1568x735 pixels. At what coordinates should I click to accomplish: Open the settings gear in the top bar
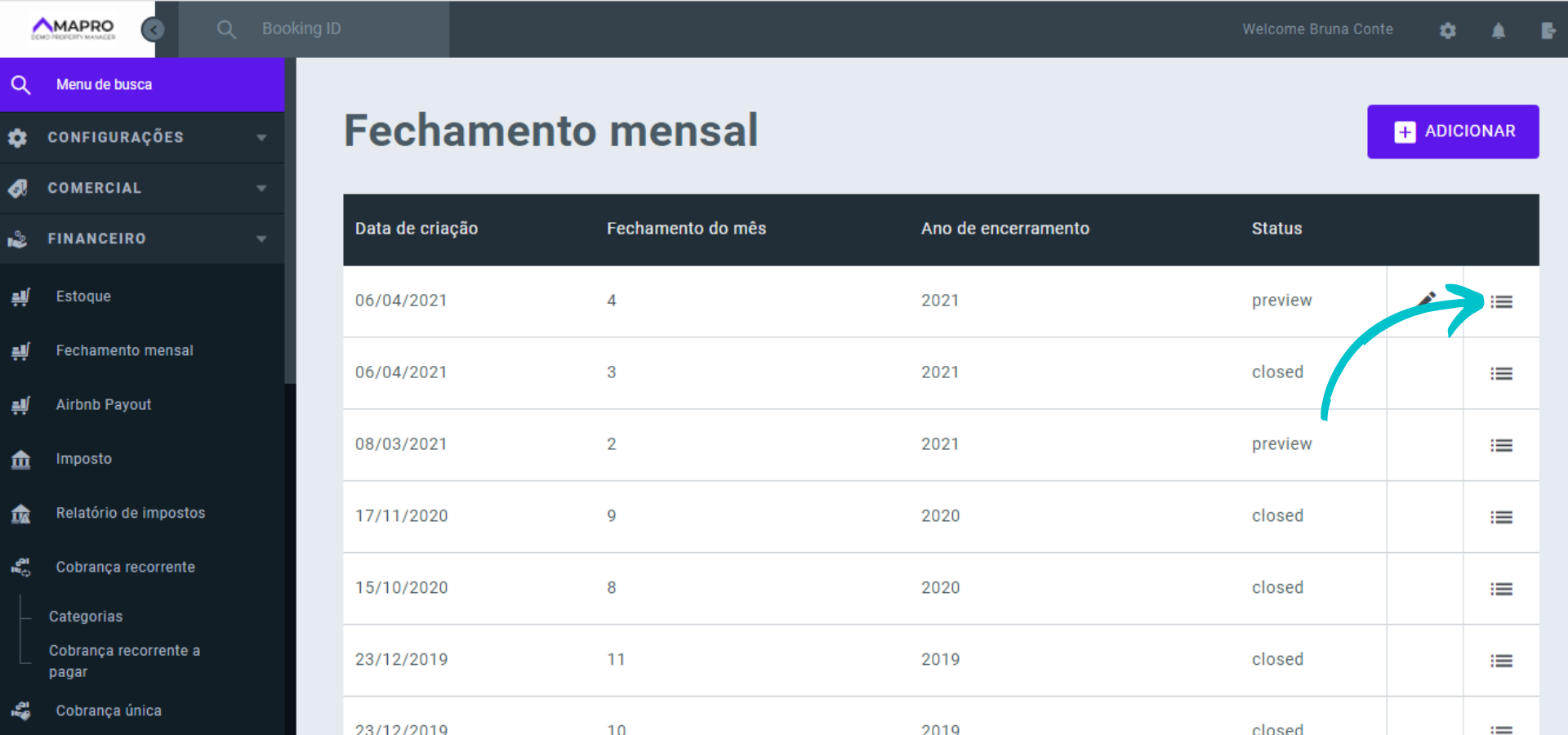pyautogui.click(x=1448, y=30)
